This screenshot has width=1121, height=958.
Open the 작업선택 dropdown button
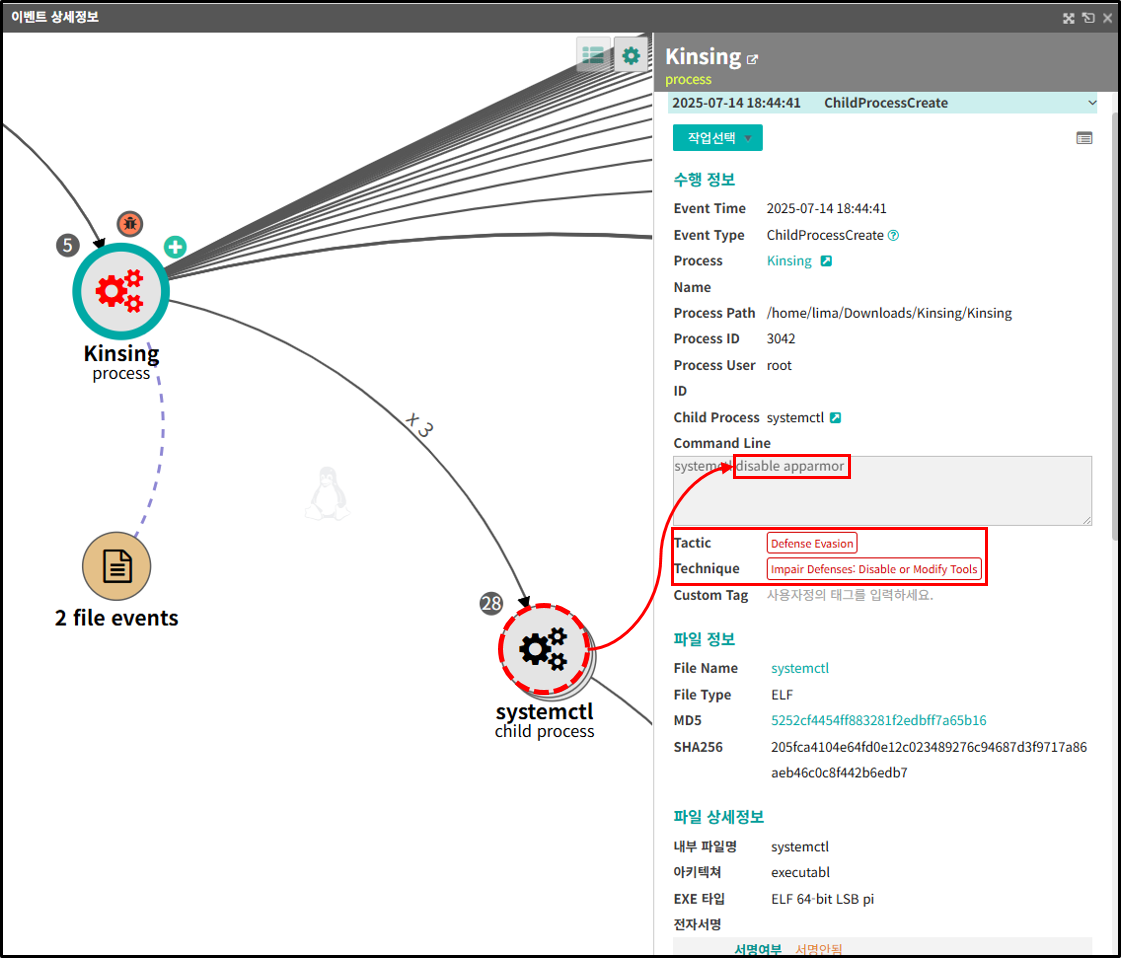[x=717, y=138]
